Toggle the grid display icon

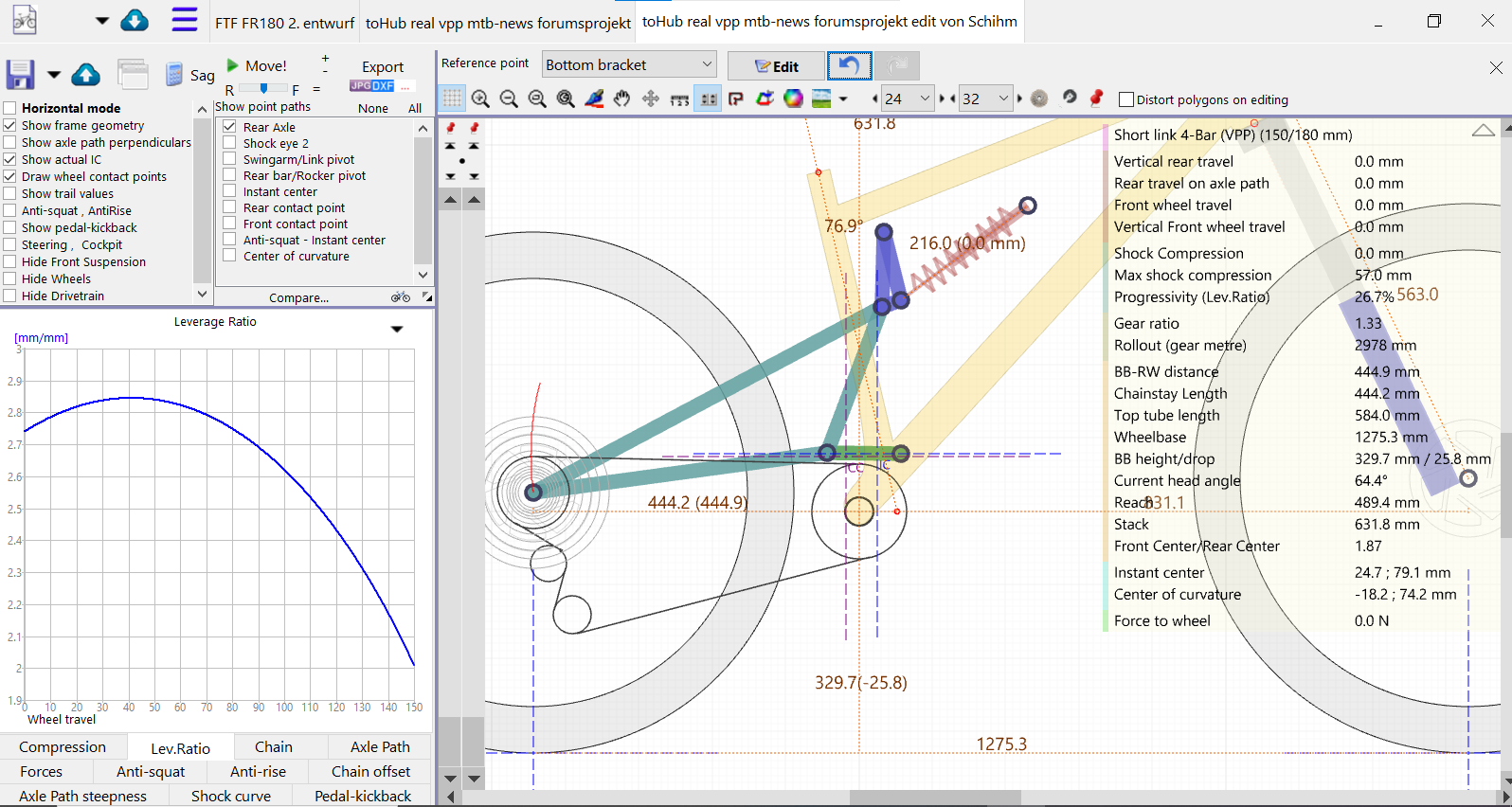453,99
